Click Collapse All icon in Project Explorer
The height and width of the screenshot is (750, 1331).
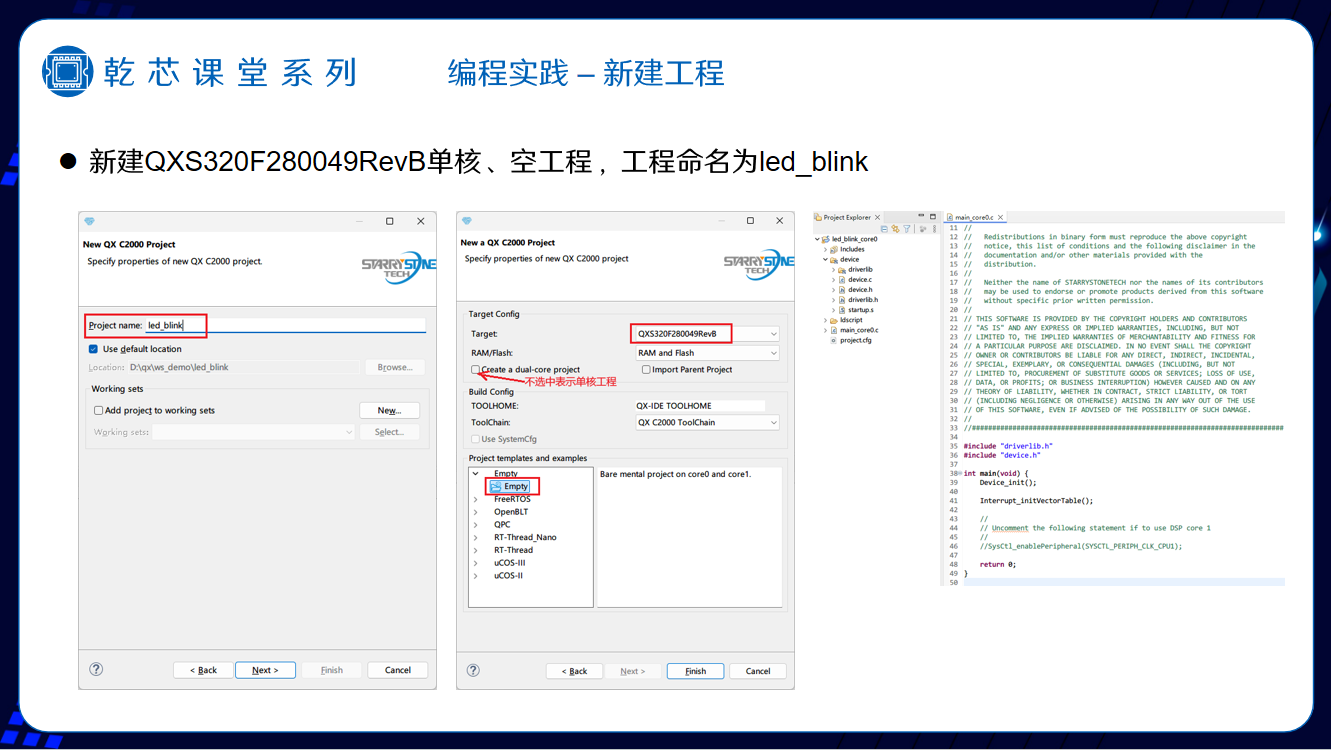pyautogui.click(x=884, y=229)
